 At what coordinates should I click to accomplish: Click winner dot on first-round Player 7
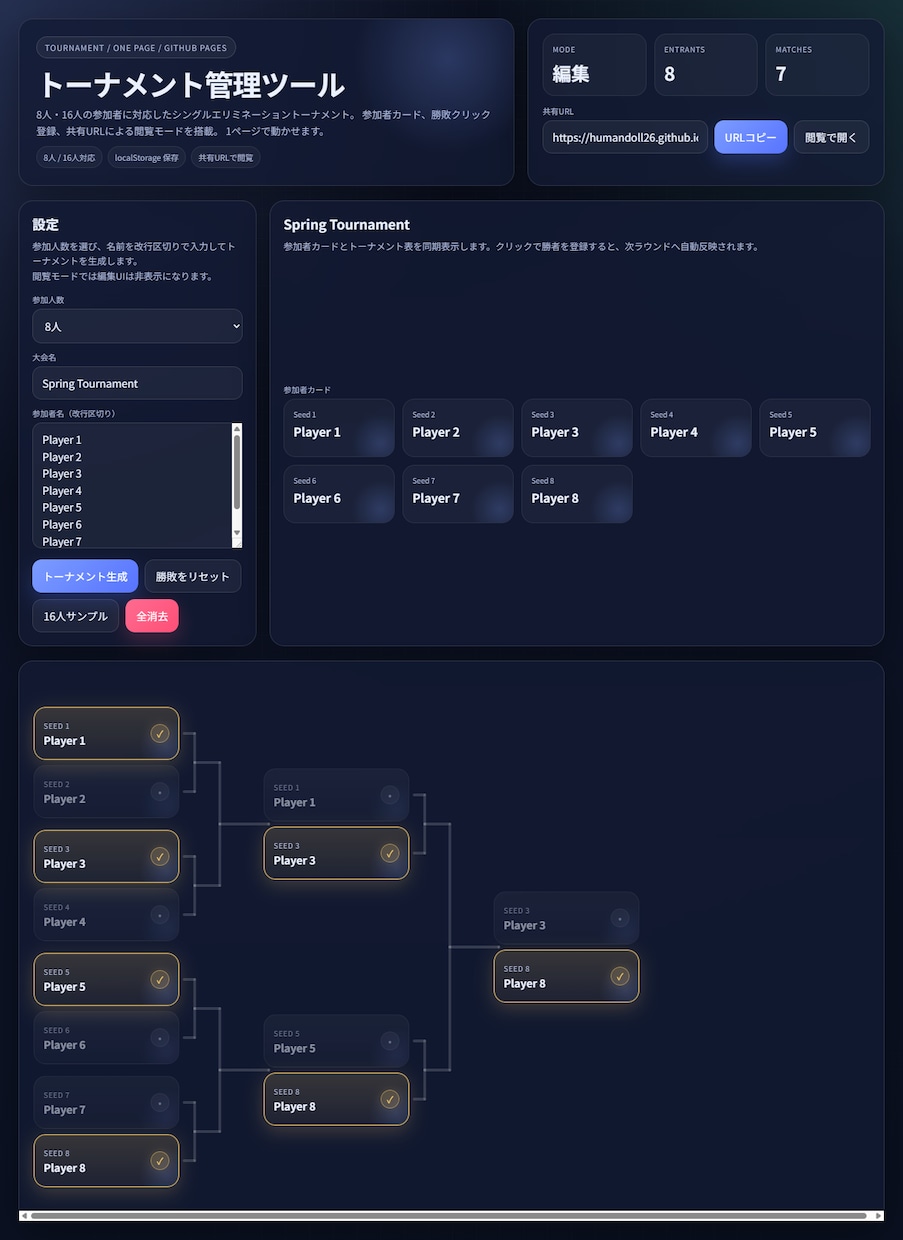click(160, 1103)
